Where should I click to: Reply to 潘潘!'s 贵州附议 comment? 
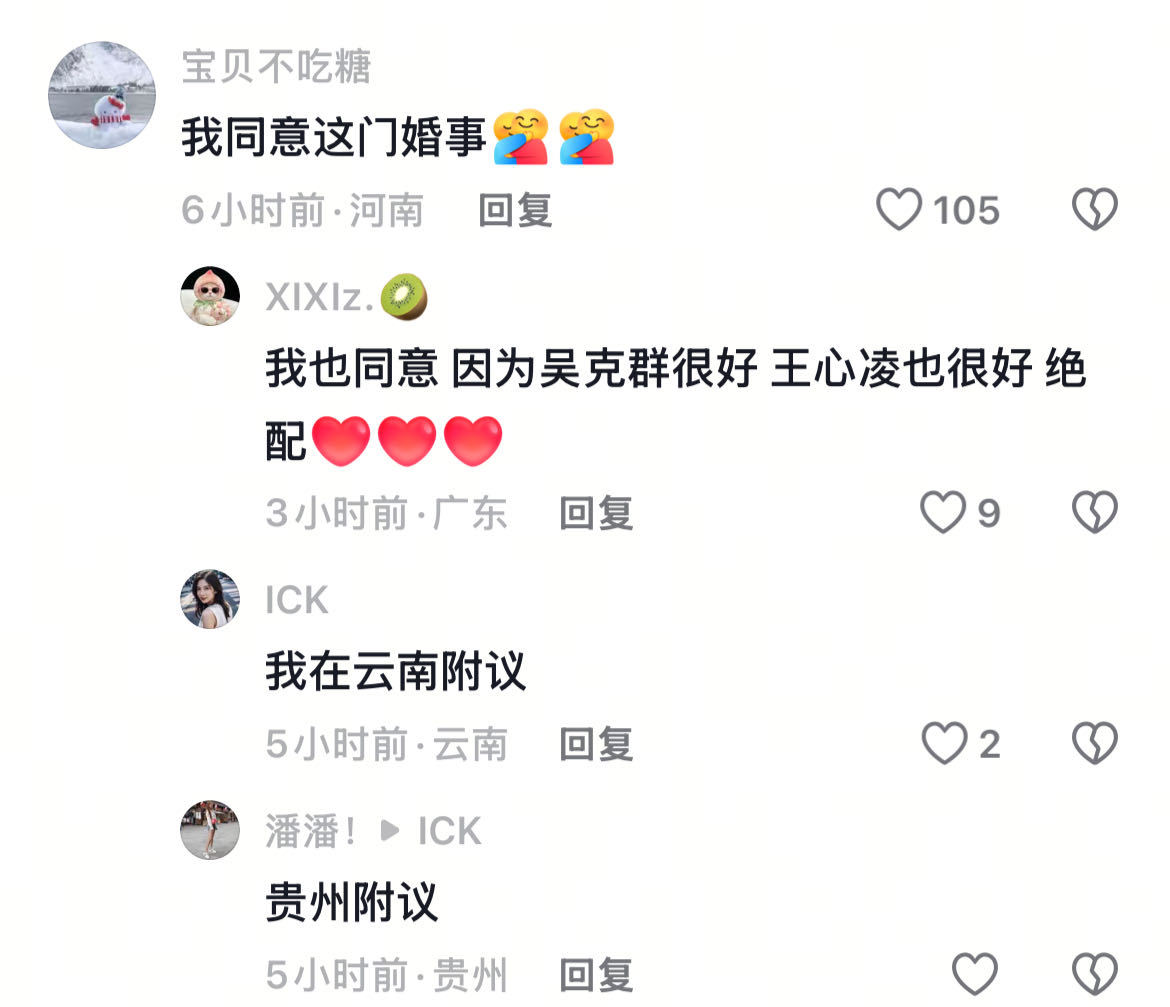coord(596,974)
